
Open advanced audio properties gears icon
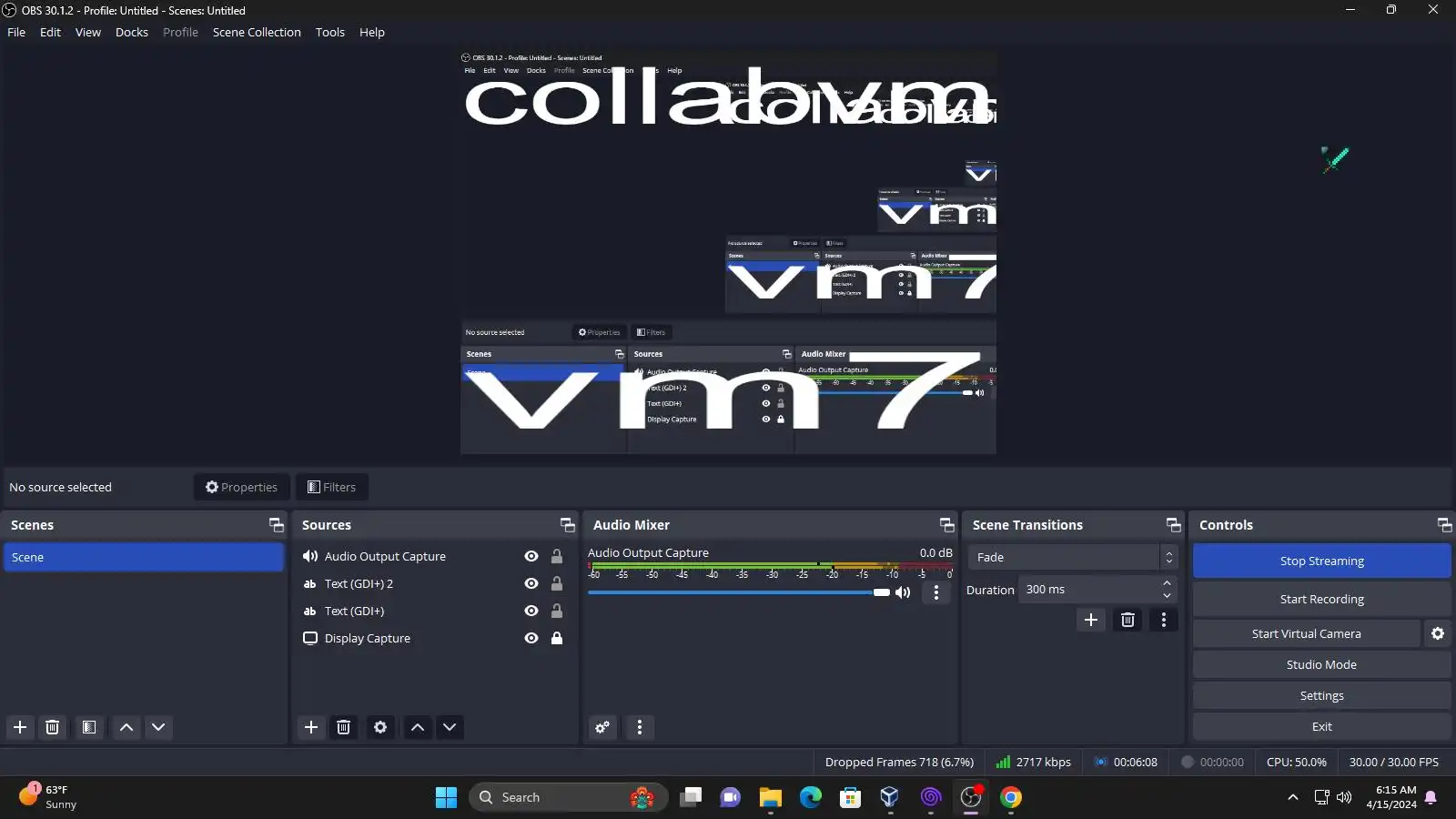coord(602,727)
